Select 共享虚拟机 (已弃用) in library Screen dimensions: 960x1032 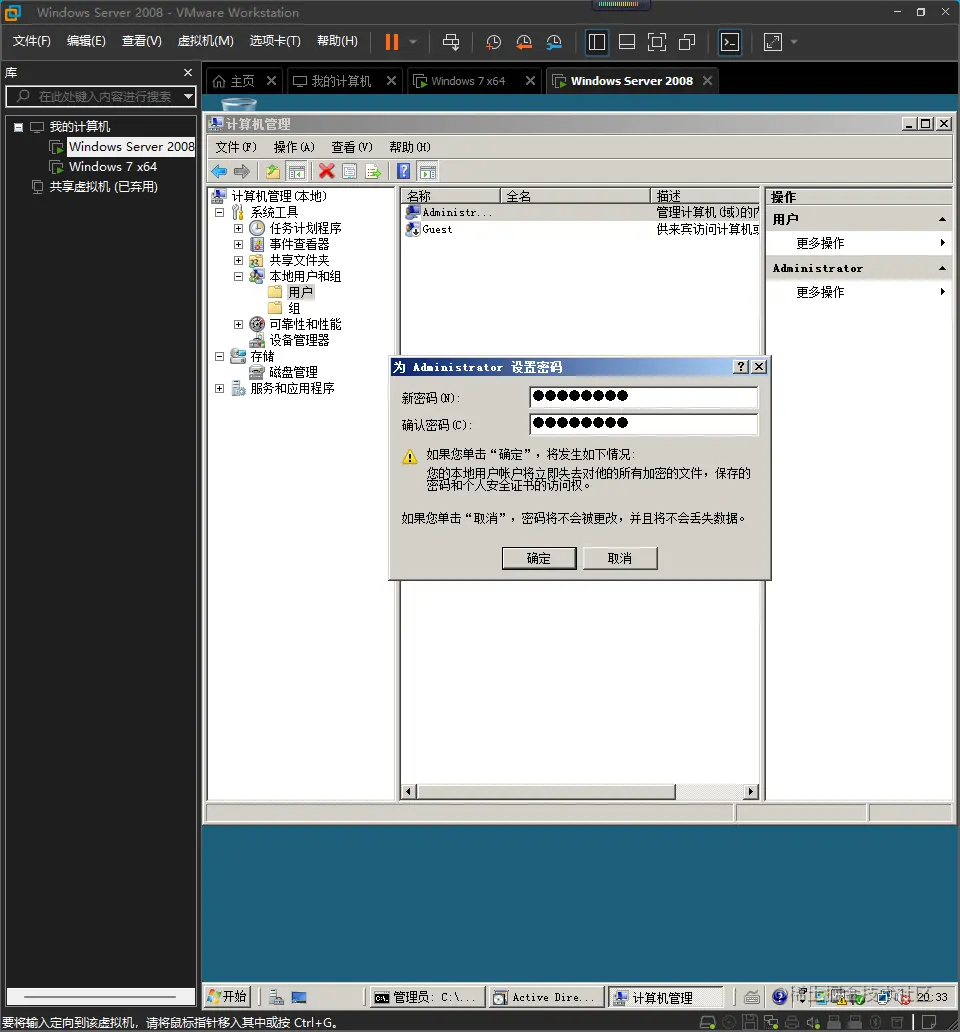coord(103,187)
